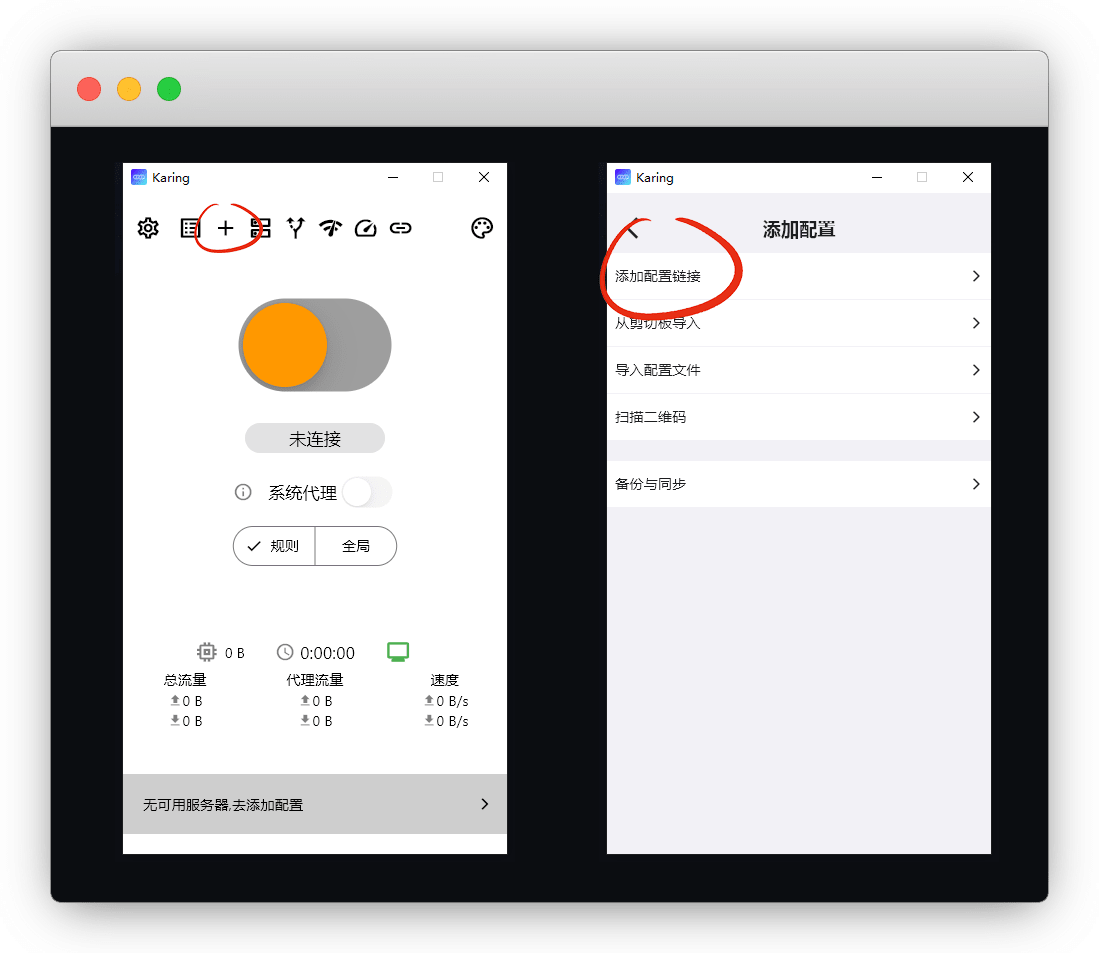Enable the 系统代理 switch

pyautogui.click(x=366, y=492)
